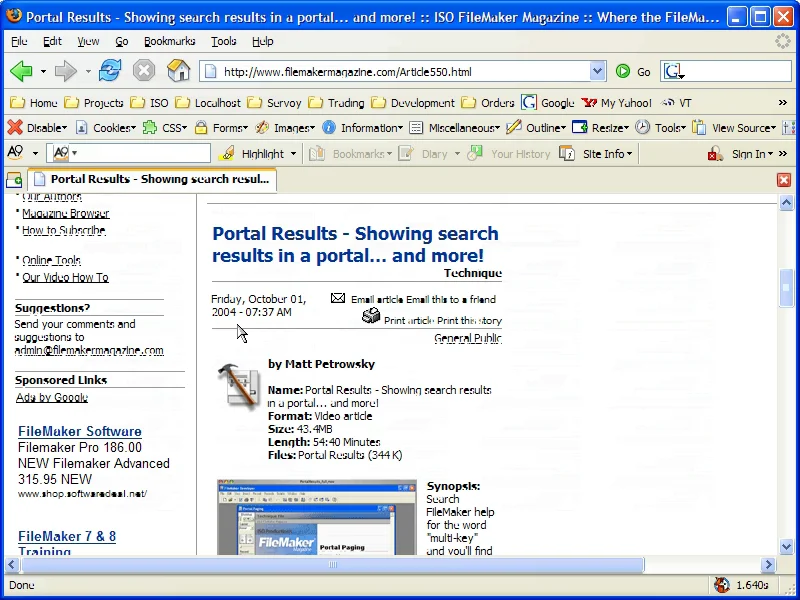Open the Tools menu
The height and width of the screenshot is (600, 800).
pos(223,41)
